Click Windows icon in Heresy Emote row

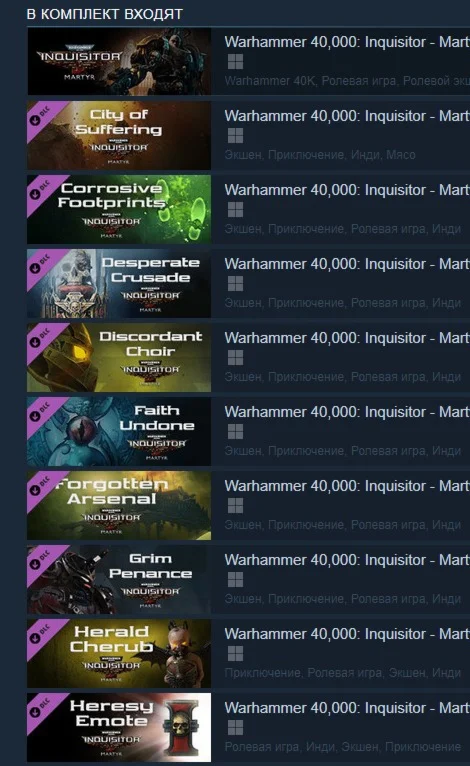click(235, 728)
